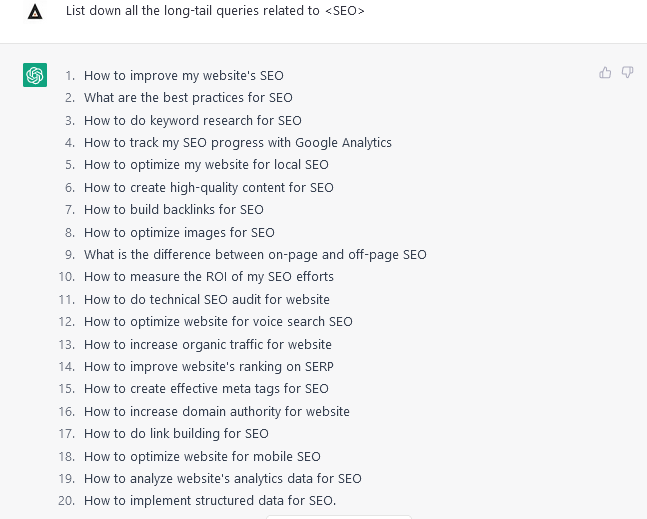Click 'How to do keyword research for SEO'
The height and width of the screenshot is (519, 647).
click(193, 120)
